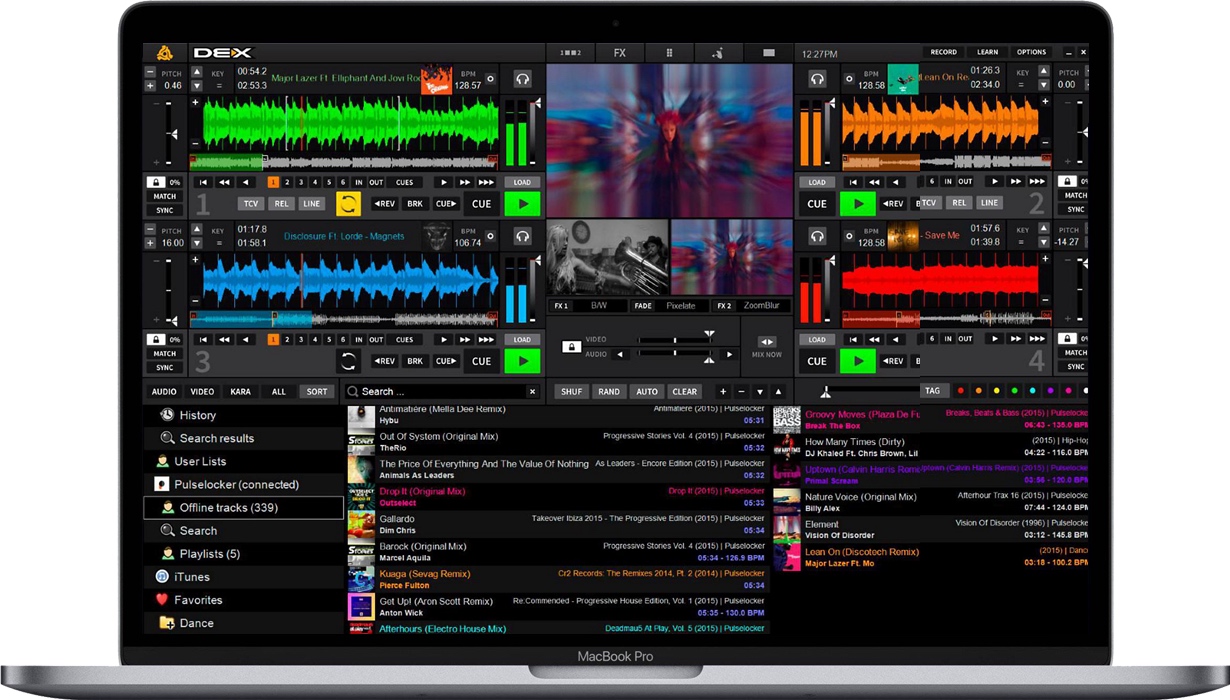Click the yellow loop icon on deck 1
Image resolution: width=1230 pixels, height=700 pixels.
348,204
